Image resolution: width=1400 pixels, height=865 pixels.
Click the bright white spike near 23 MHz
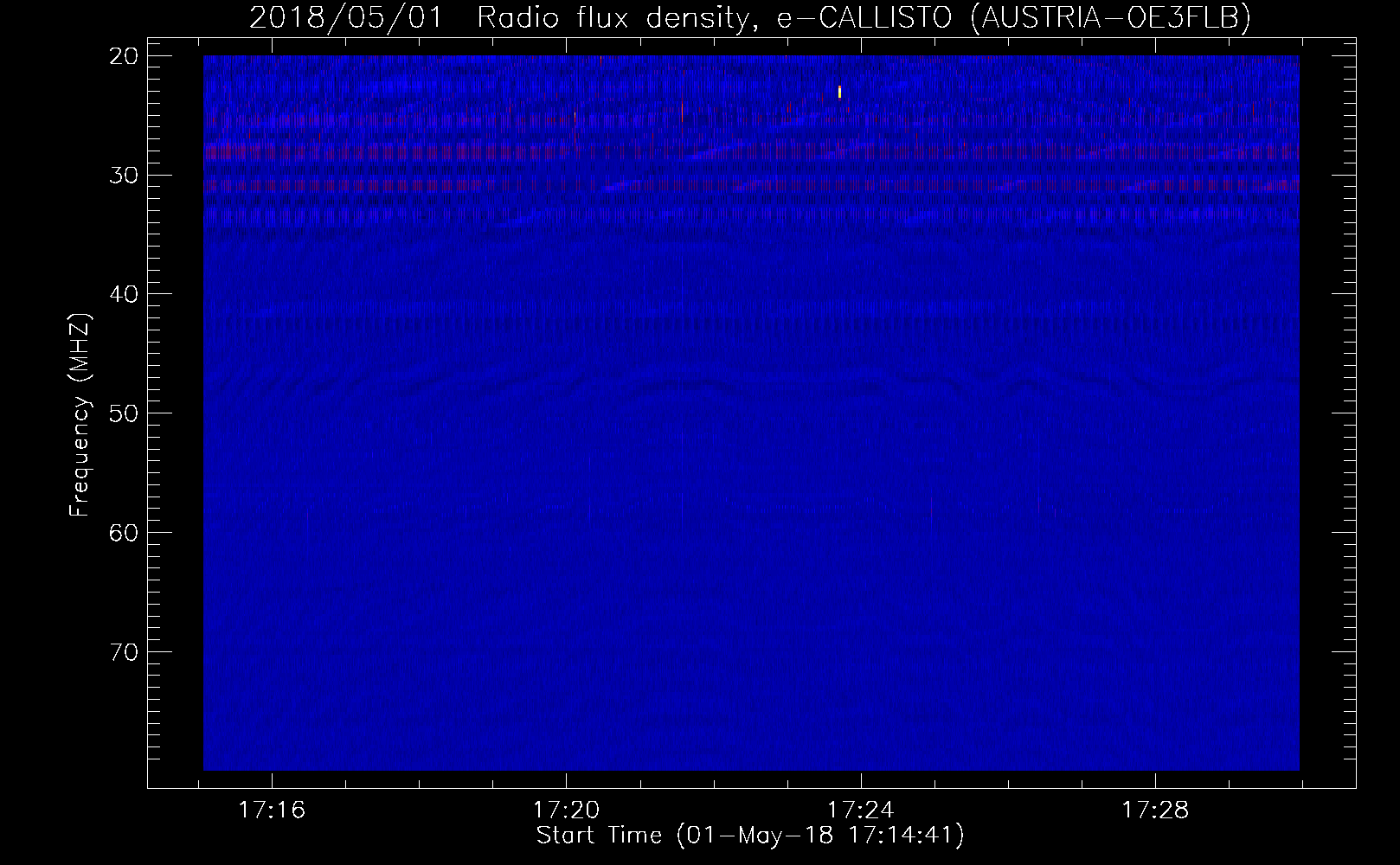(x=839, y=92)
